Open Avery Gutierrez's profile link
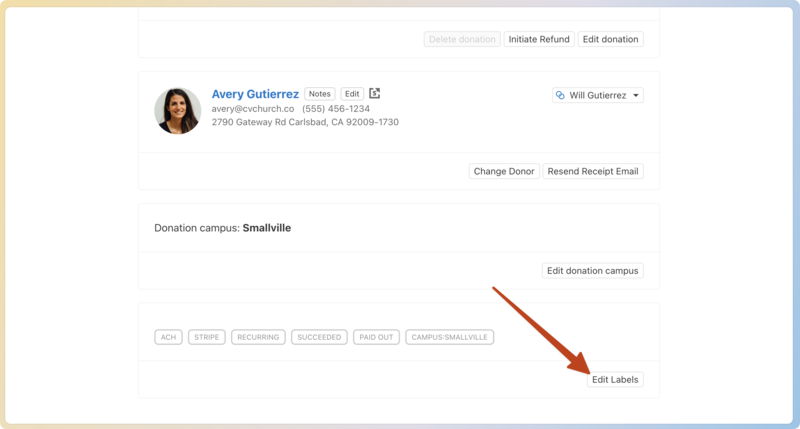This screenshot has height=429, width=800. (x=255, y=94)
